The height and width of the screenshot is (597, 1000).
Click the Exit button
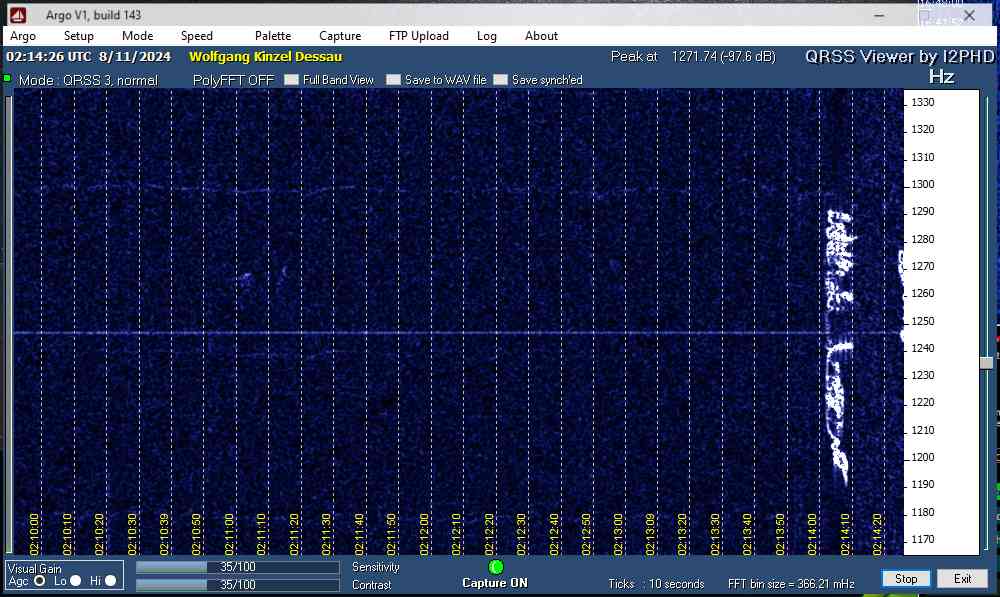coord(962,579)
